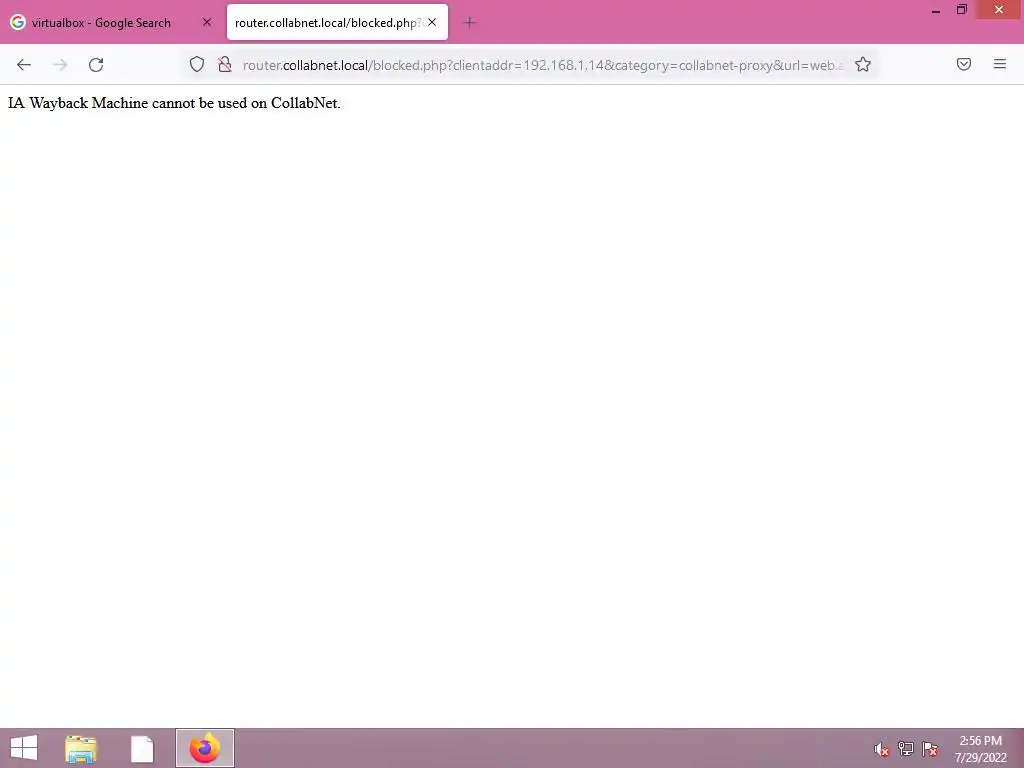Save page to Pocket

tap(964, 64)
